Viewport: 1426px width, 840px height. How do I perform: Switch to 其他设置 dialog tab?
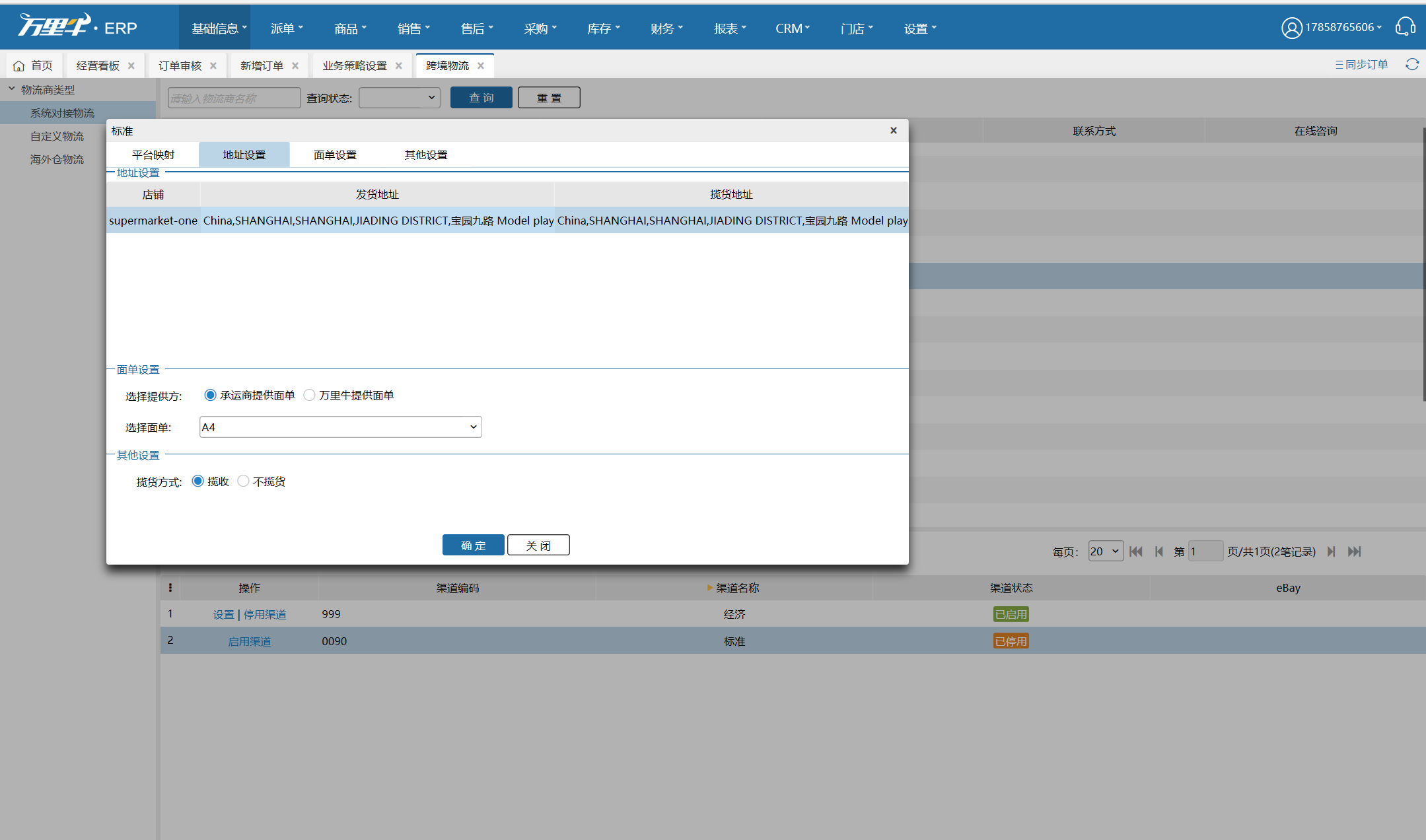426,155
